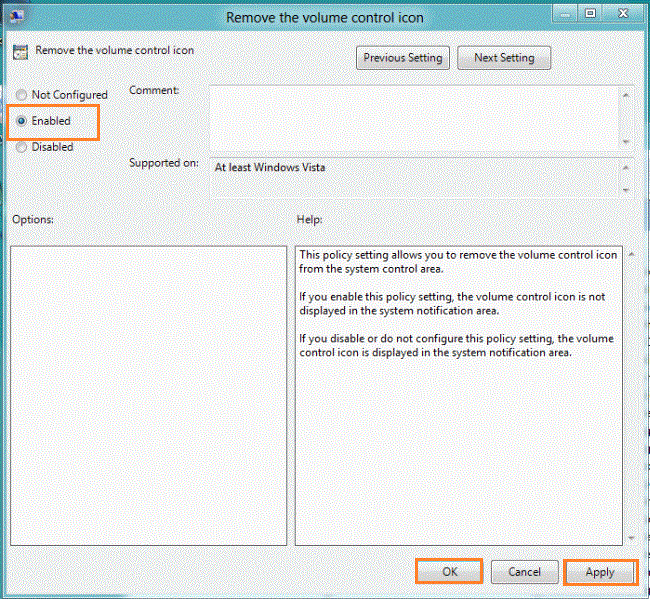Click the Previous Setting button
The width and height of the screenshot is (650, 599).
coord(403,58)
